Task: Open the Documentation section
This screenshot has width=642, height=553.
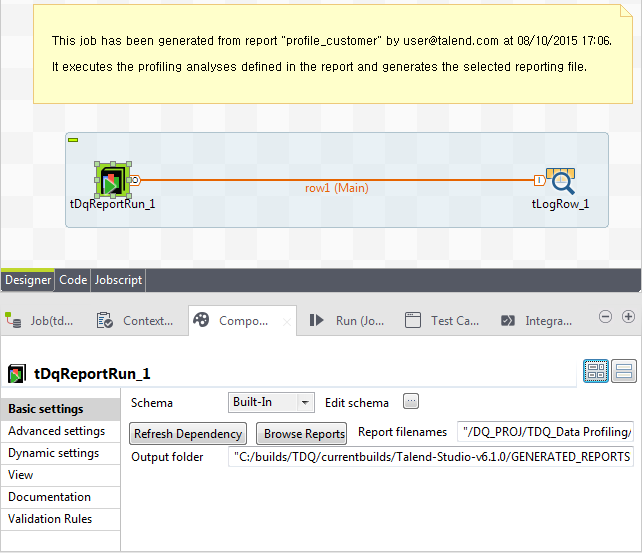Action: click(x=60, y=497)
